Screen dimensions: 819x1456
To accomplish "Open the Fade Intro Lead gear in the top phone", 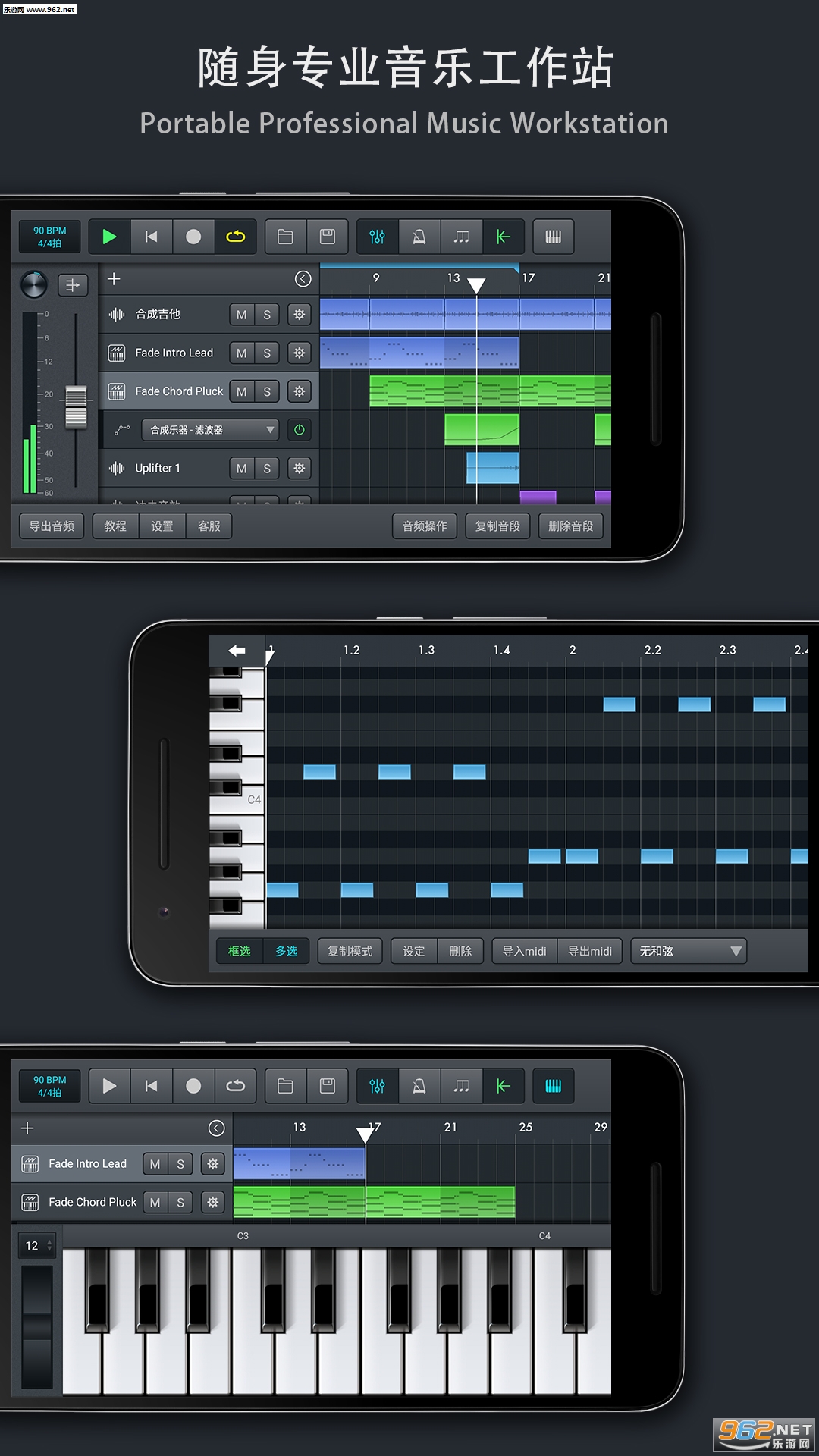I will coord(300,353).
